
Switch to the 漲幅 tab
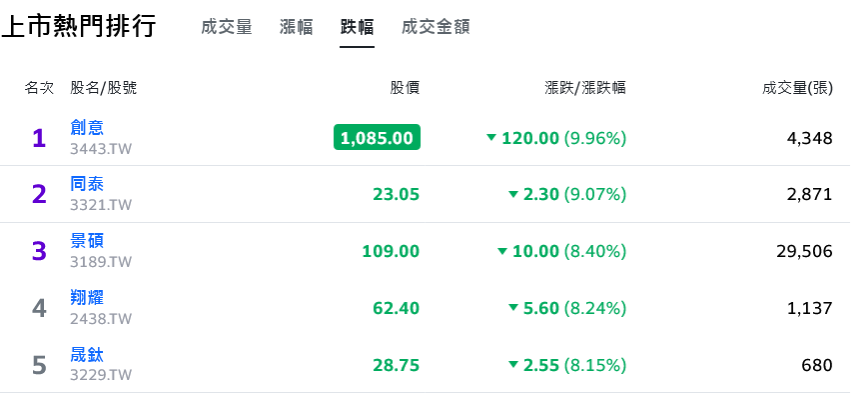click(x=296, y=27)
